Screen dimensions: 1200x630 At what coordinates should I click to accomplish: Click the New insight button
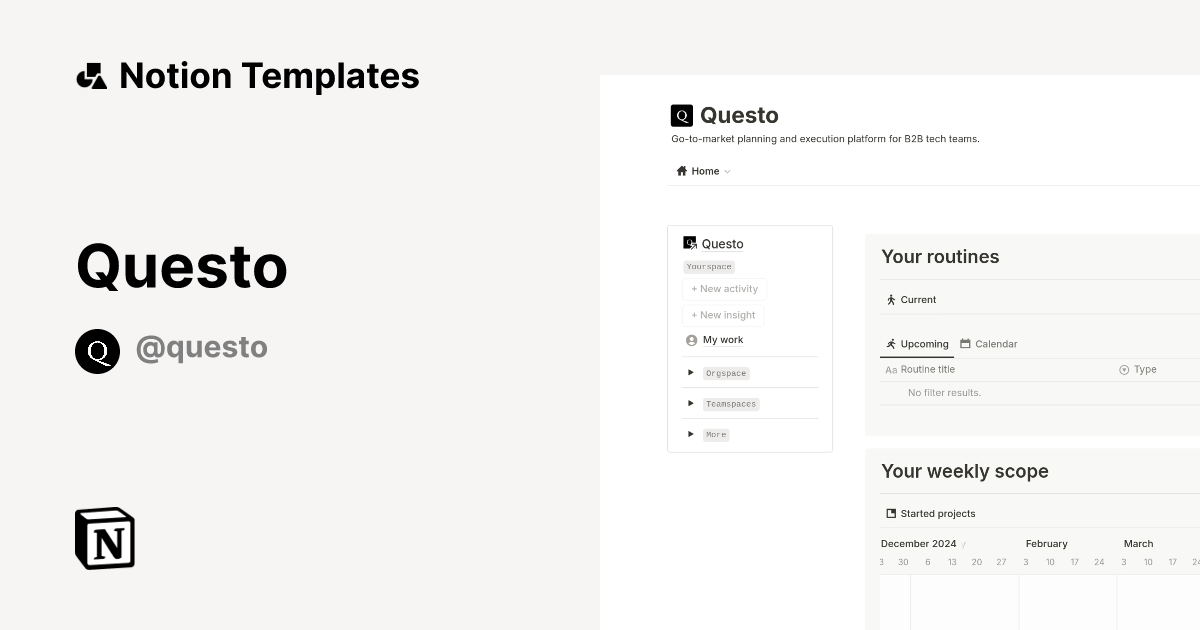[723, 315]
